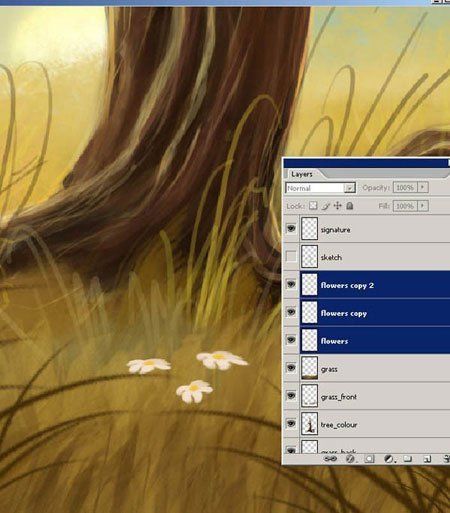The image size is (450, 513).
Task: Select the flowers copy 2 layer name
Action: pos(347,285)
